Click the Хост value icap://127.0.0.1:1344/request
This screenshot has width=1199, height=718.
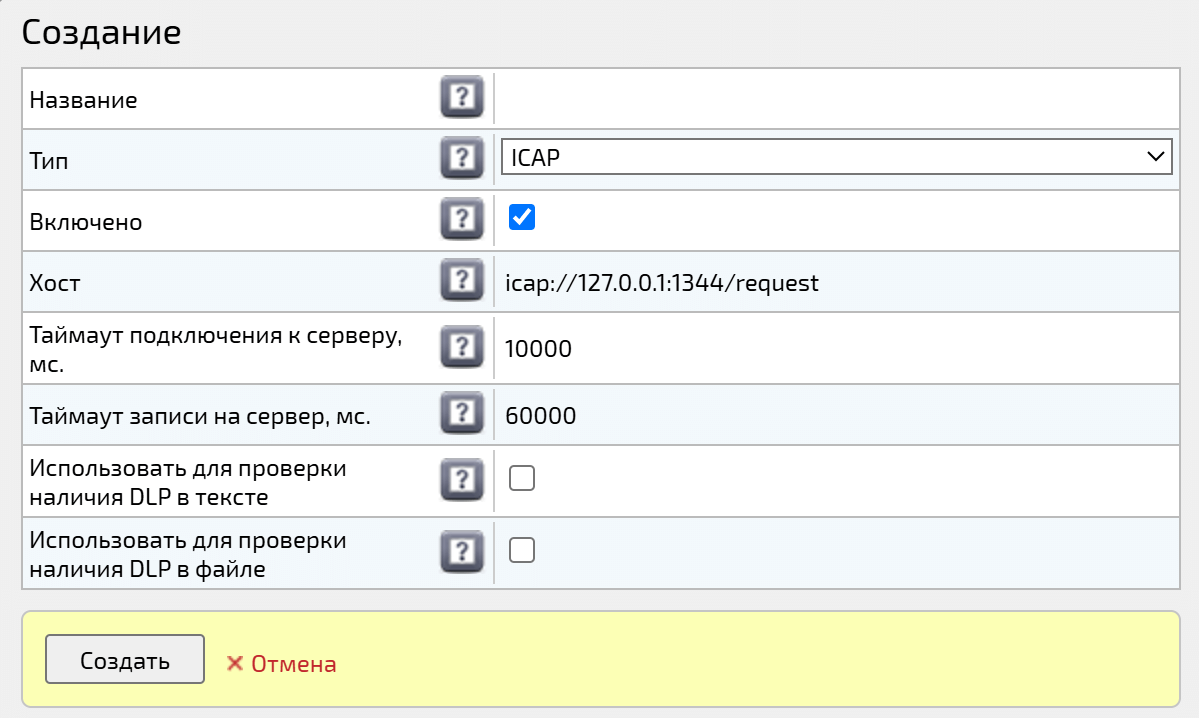pyautogui.click(x=662, y=282)
